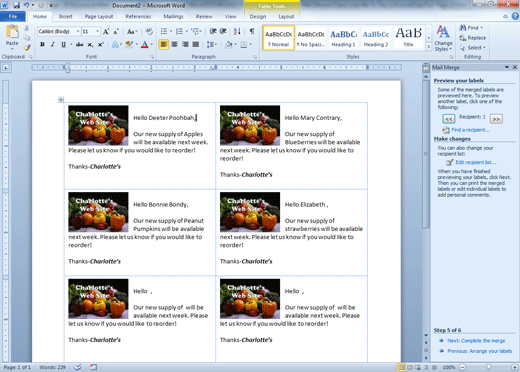Click the spelling proofing status icon
Image resolution: width=520 pixels, height=372 pixels.
pyautogui.click(x=78, y=367)
